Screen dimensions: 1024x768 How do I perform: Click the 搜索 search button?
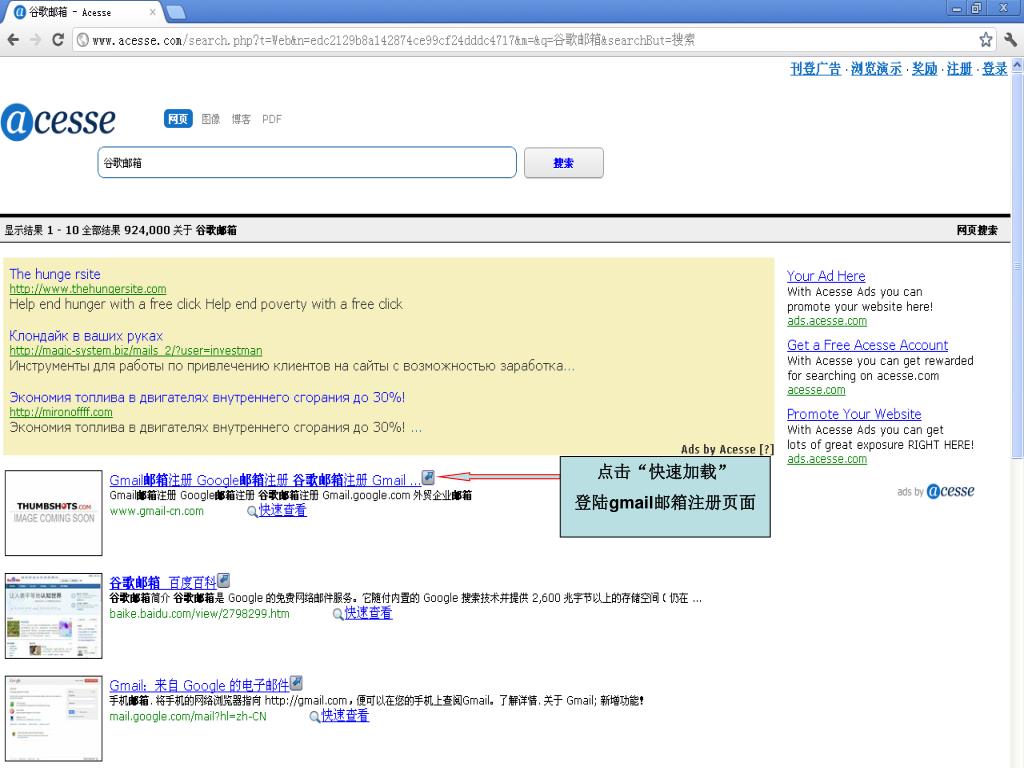click(564, 163)
